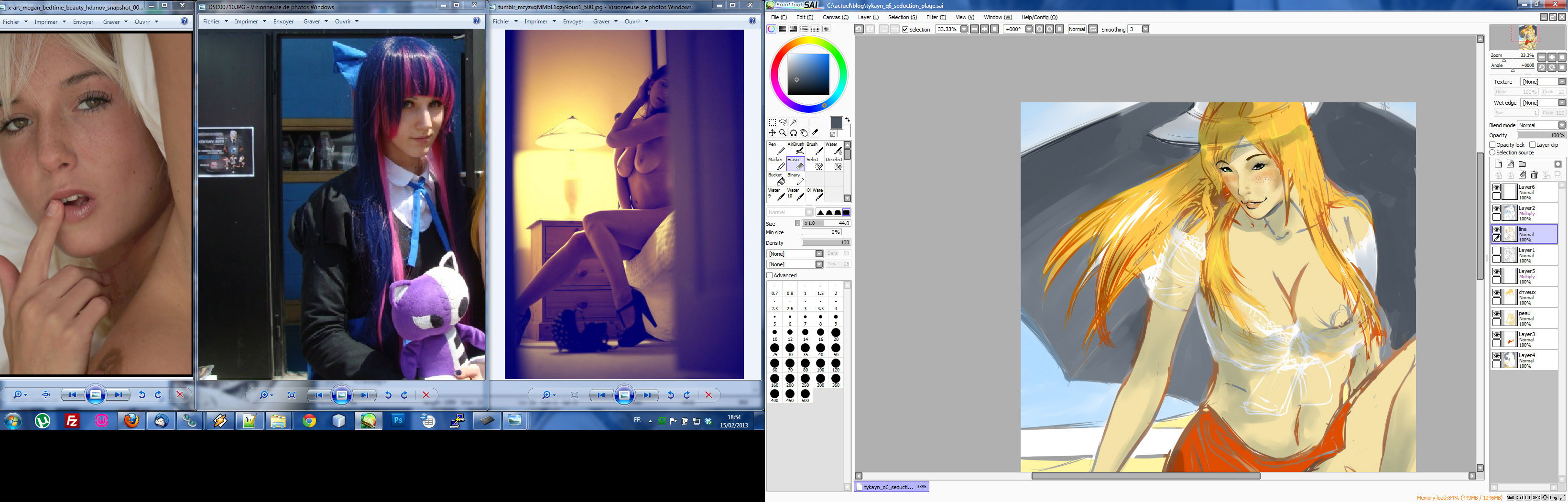Hide Layer6 with its eye icon
The image size is (1568, 502).
pos(1497,188)
